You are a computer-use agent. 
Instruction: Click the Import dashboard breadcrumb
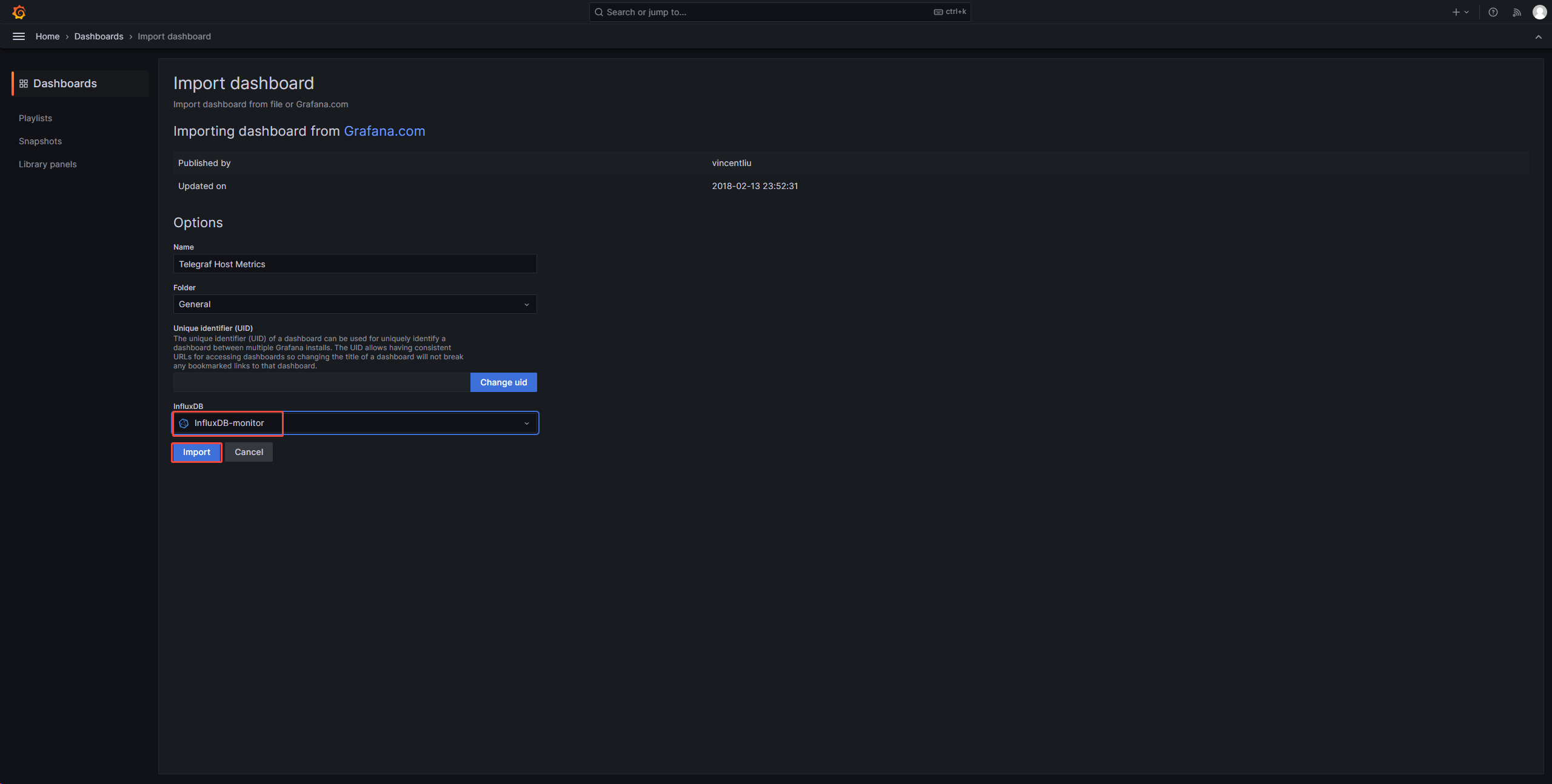[x=174, y=36]
